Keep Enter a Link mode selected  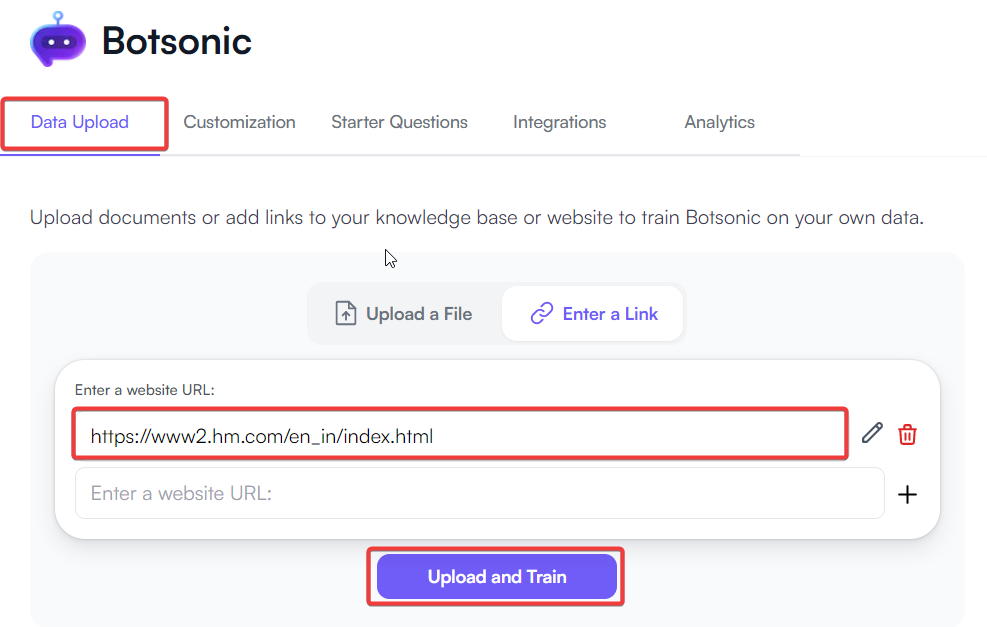pos(592,313)
